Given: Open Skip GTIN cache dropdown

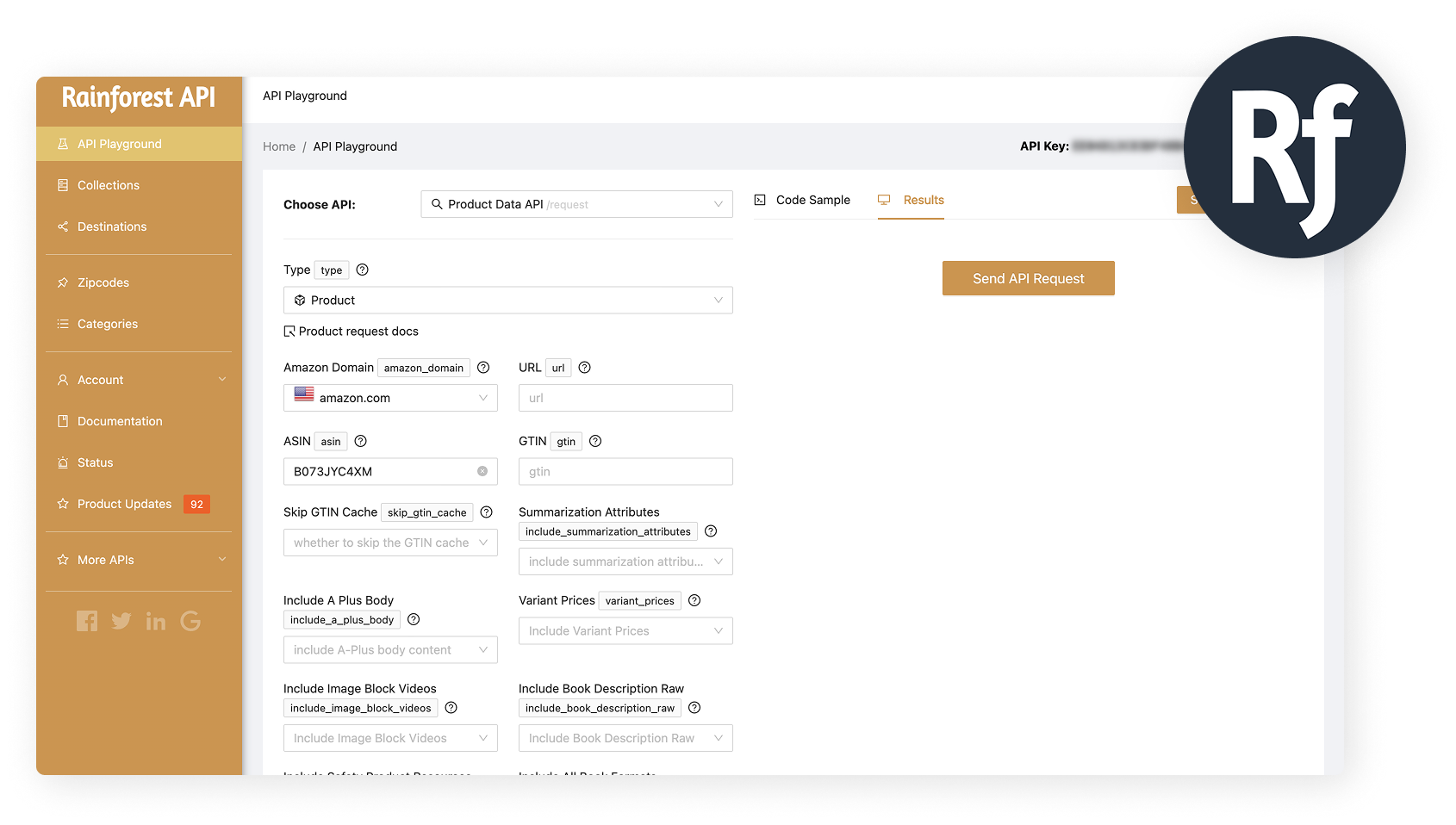Looking at the screenshot, I should (390, 543).
